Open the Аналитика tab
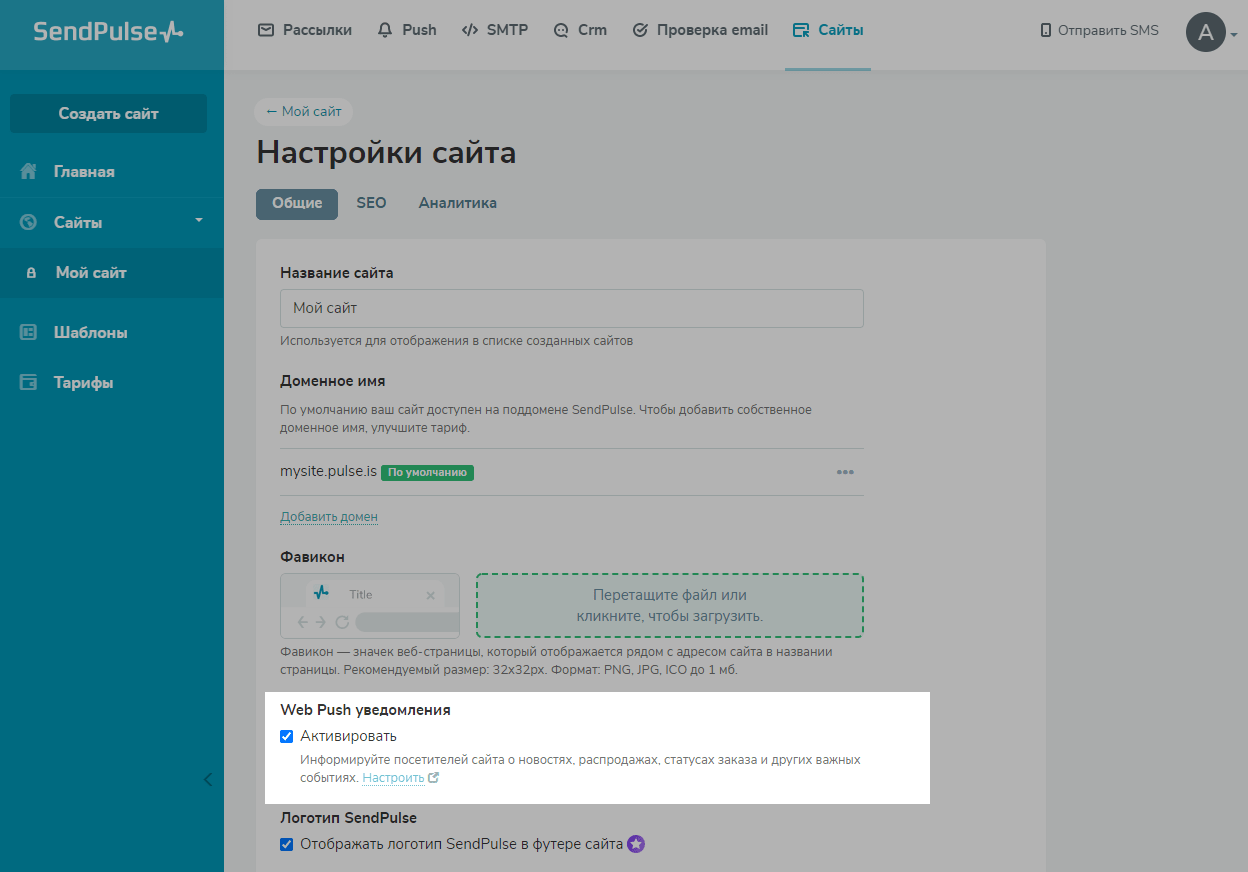Image resolution: width=1248 pixels, height=872 pixels. 457,203
